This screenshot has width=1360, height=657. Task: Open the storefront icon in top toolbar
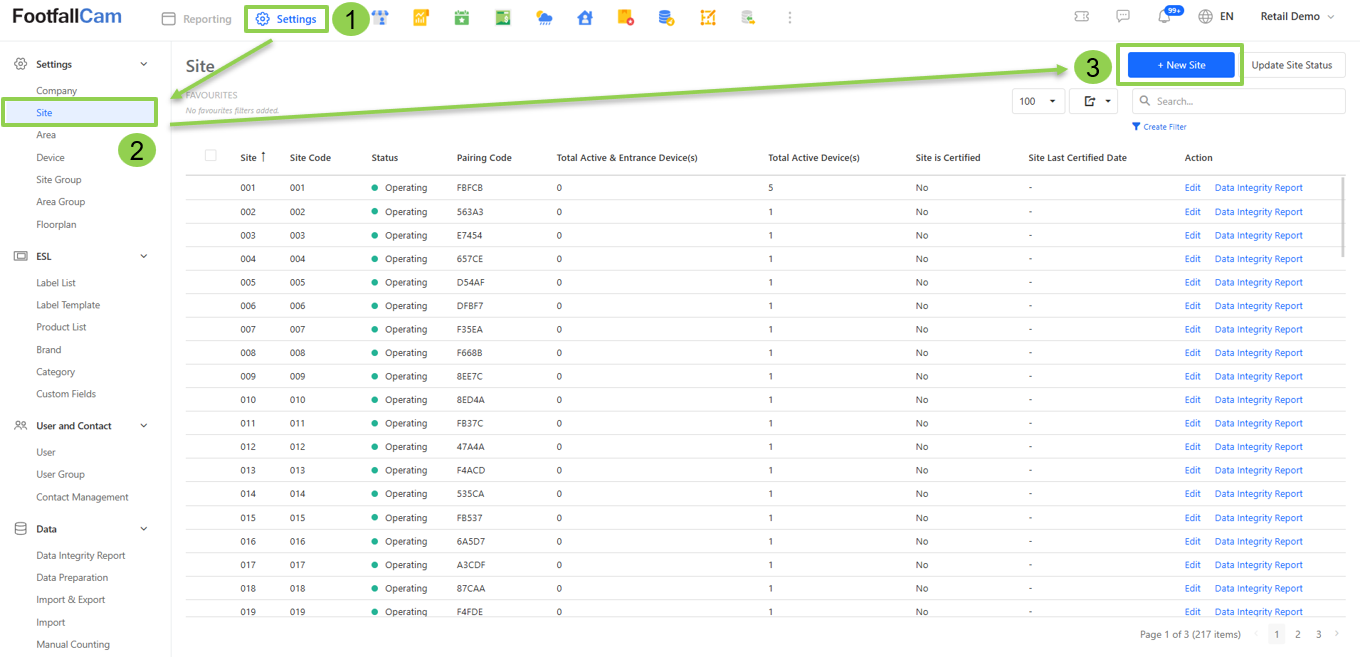pos(380,18)
